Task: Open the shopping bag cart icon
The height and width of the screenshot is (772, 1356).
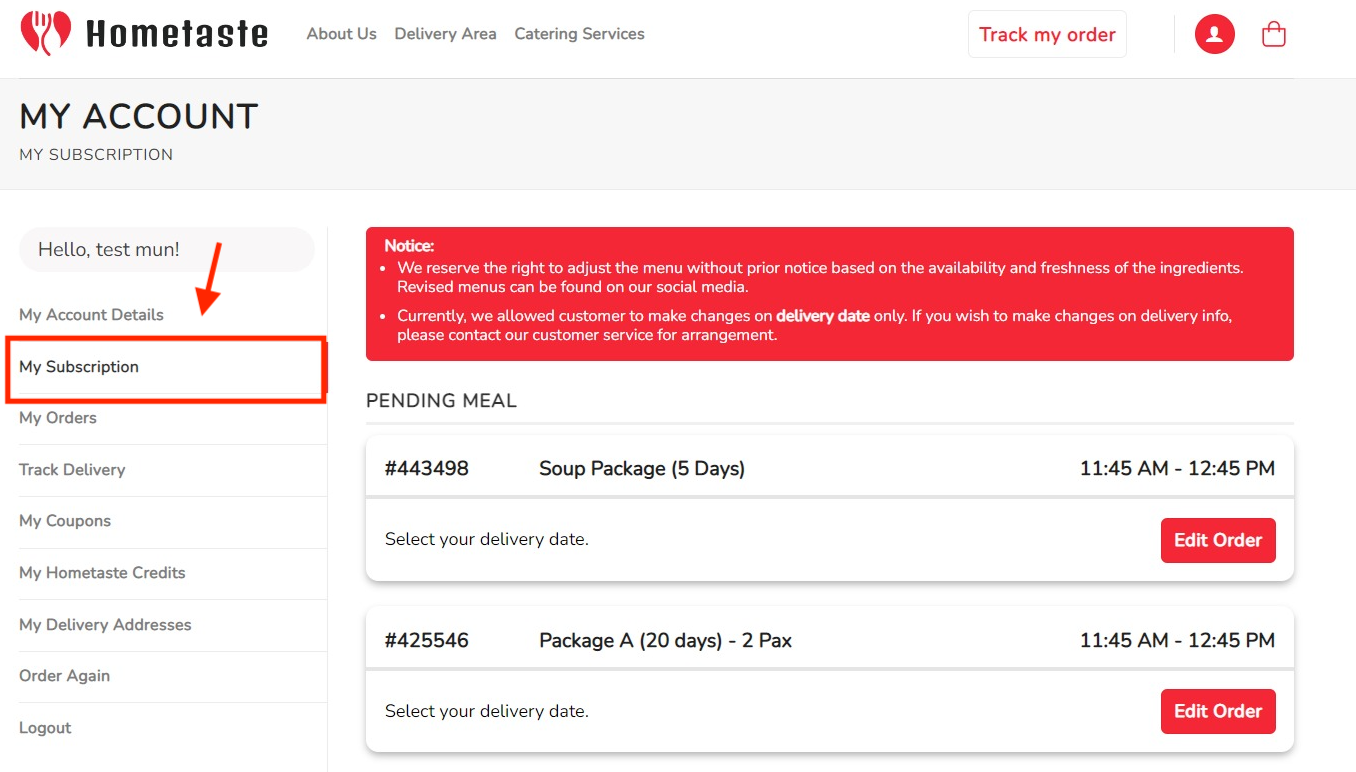Action: pos(1274,34)
